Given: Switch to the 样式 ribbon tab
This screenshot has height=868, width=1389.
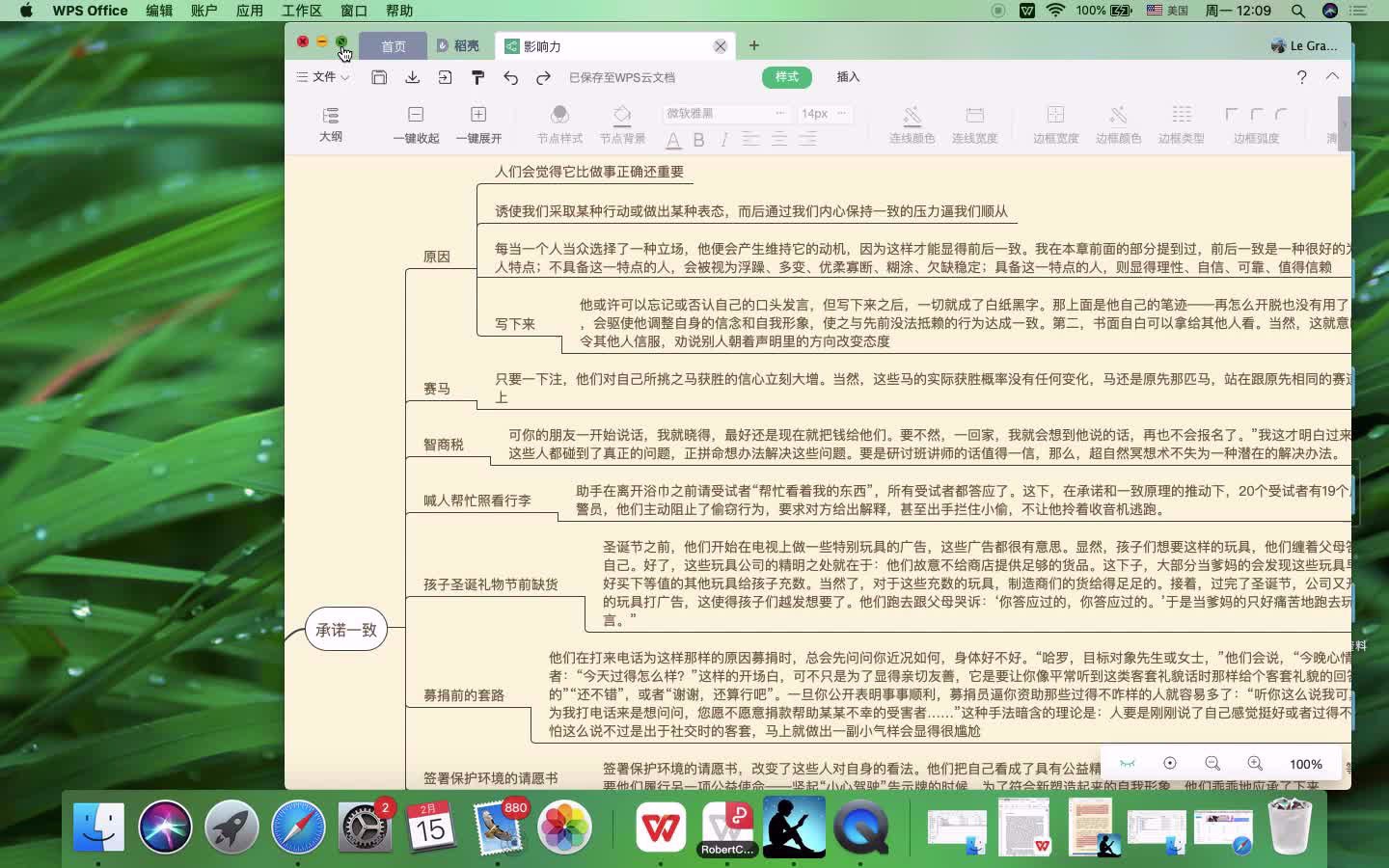Looking at the screenshot, I should coord(787,77).
